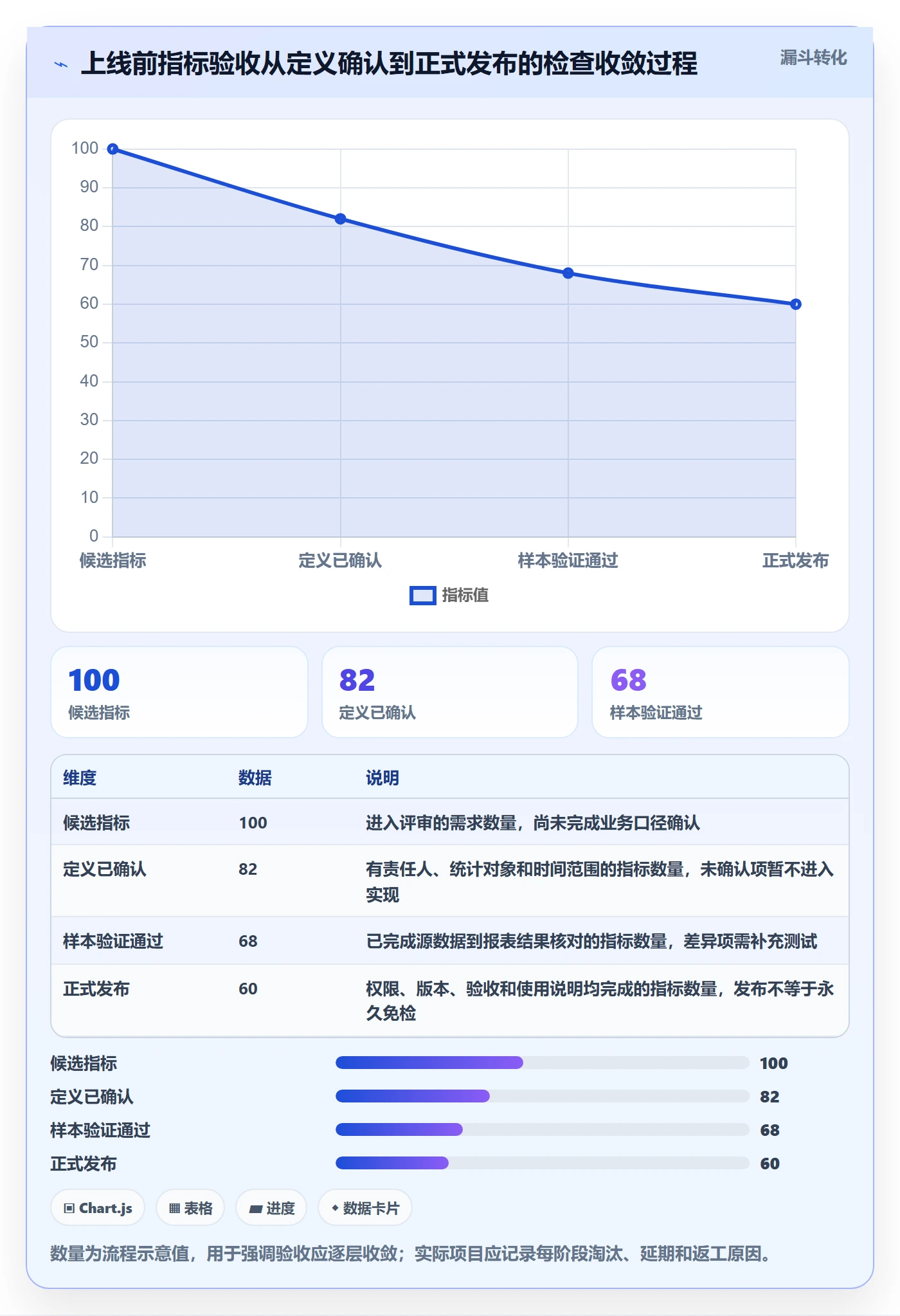900x1316 pixels.
Task: Open the 68 样本验证通过 data card
Action: [x=721, y=692]
